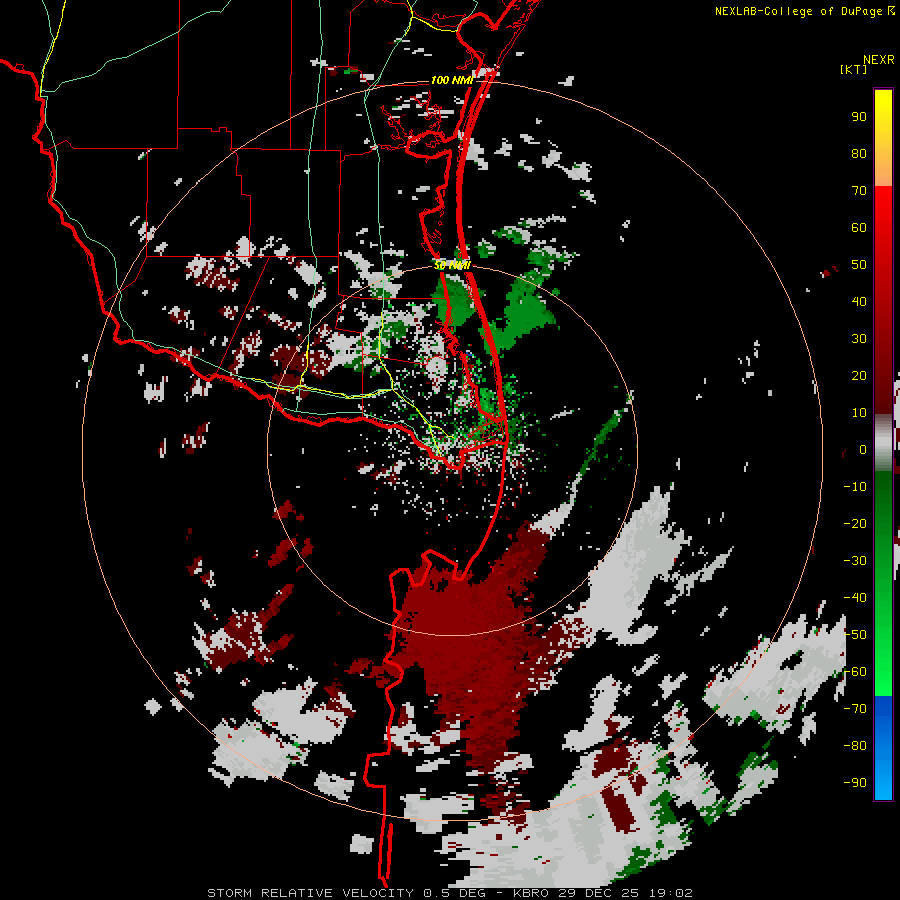Click the -70 knot scale label

coord(855,709)
